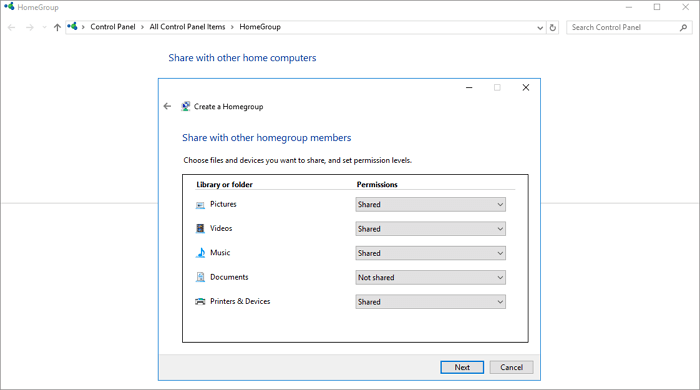Click the Music note icon

(200, 253)
